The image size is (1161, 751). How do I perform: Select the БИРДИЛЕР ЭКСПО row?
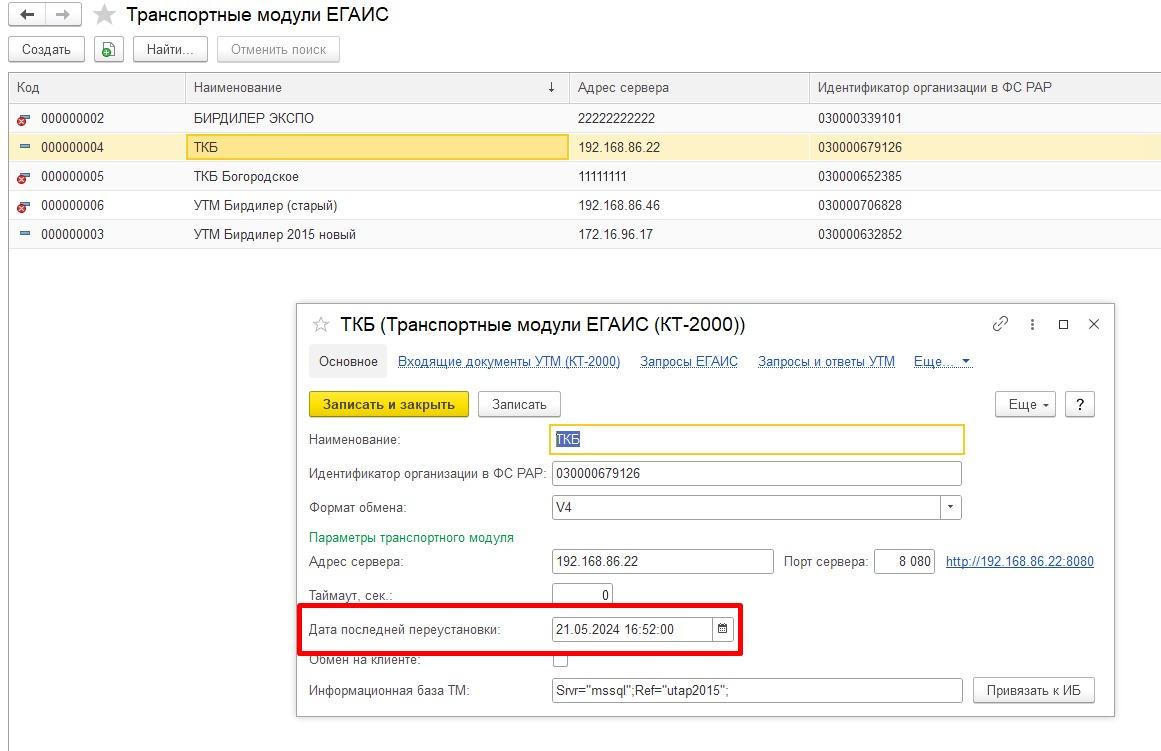click(x=585, y=119)
